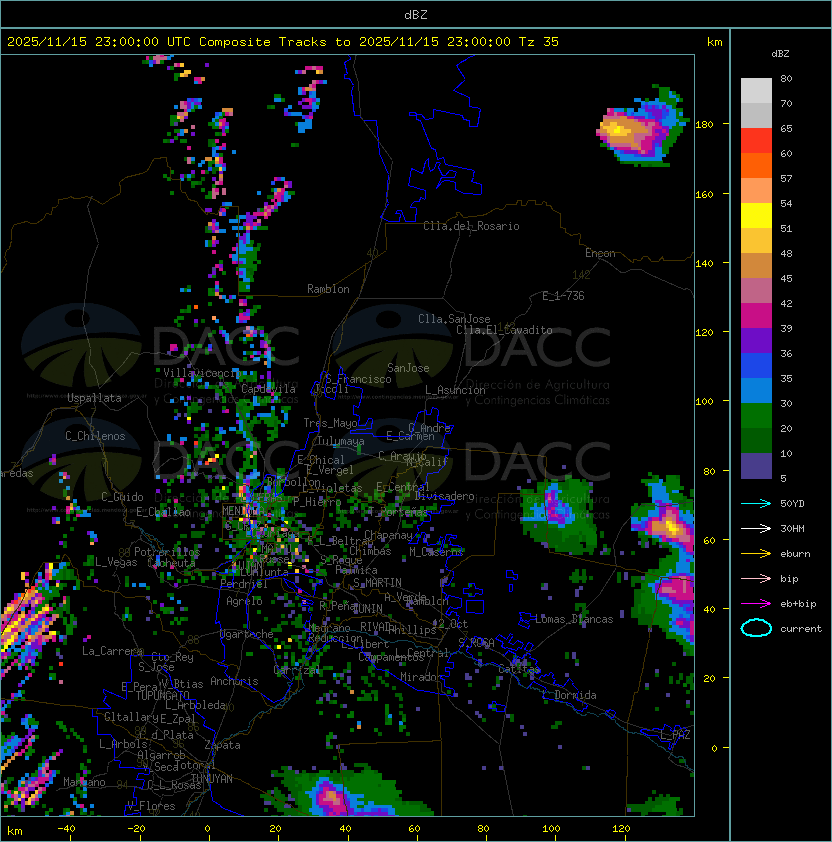Click the cyan 'current' ellipse legend symbol
832x842 pixels.
[x=756, y=628]
